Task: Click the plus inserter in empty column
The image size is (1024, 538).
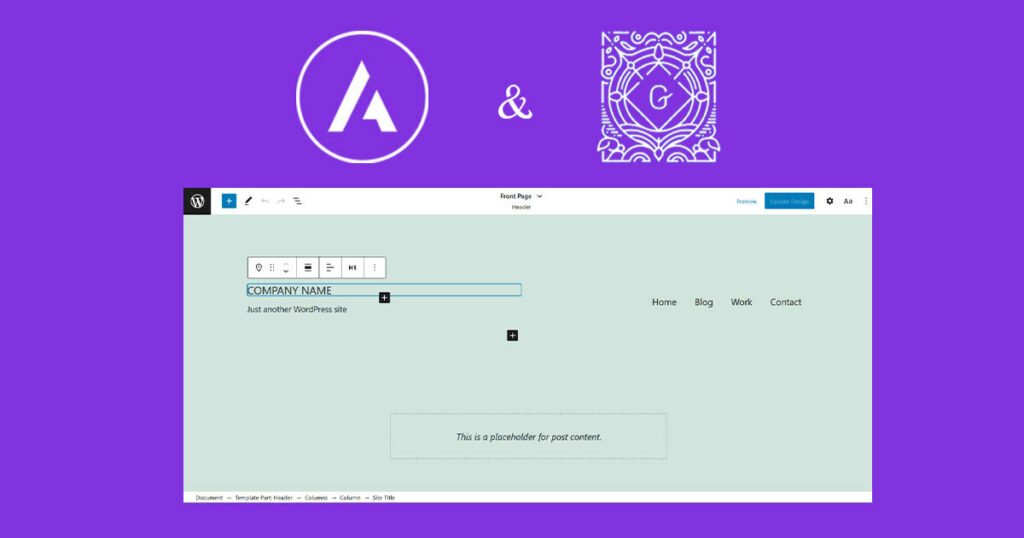Action: pyautogui.click(x=513, y=336)
